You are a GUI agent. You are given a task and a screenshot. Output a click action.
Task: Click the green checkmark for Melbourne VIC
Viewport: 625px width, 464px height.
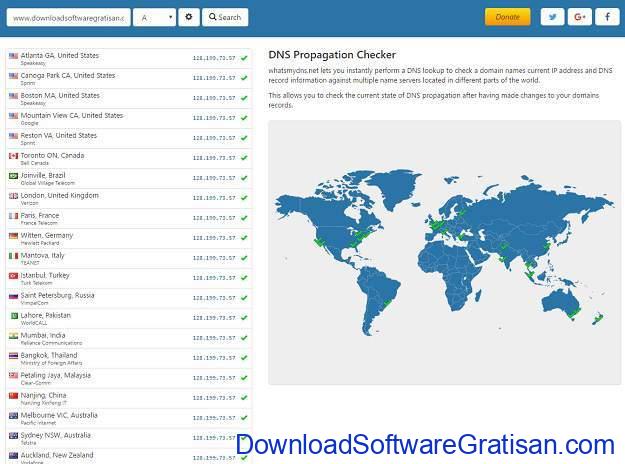pos(244,418)
